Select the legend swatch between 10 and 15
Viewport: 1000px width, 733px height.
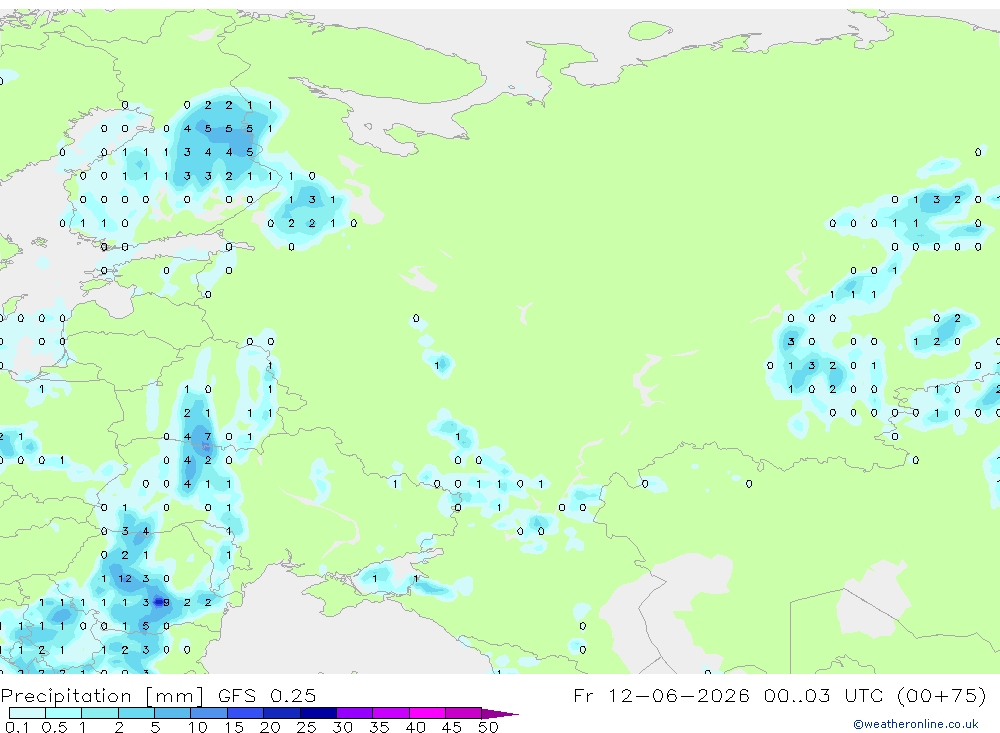209,713
